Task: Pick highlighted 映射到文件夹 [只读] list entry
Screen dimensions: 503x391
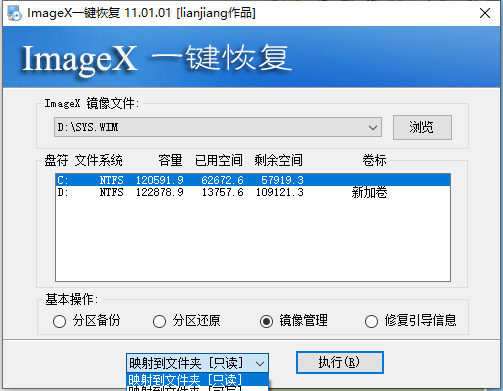Action: 197,379
